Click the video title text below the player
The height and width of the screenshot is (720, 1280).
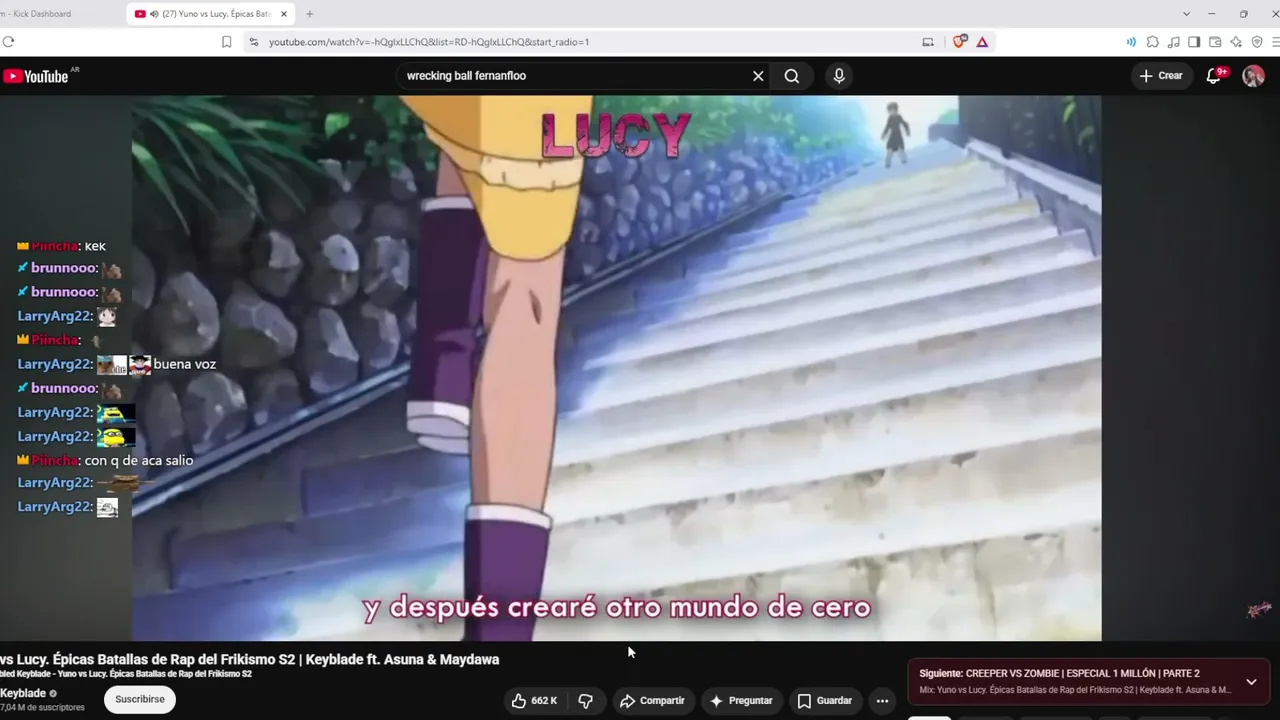[x=250, y=660]
